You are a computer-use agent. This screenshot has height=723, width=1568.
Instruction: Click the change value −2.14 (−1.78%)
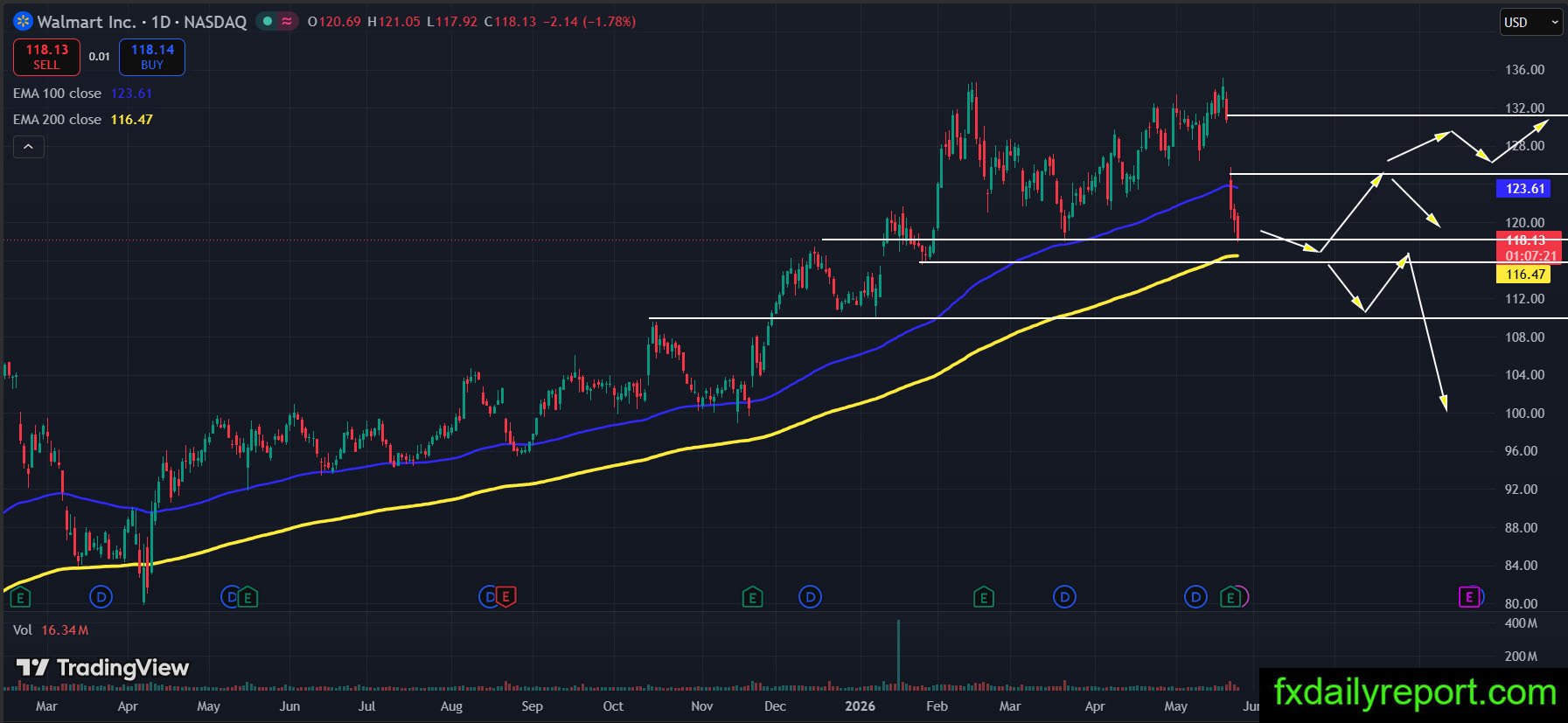click(x=589, y=21)
